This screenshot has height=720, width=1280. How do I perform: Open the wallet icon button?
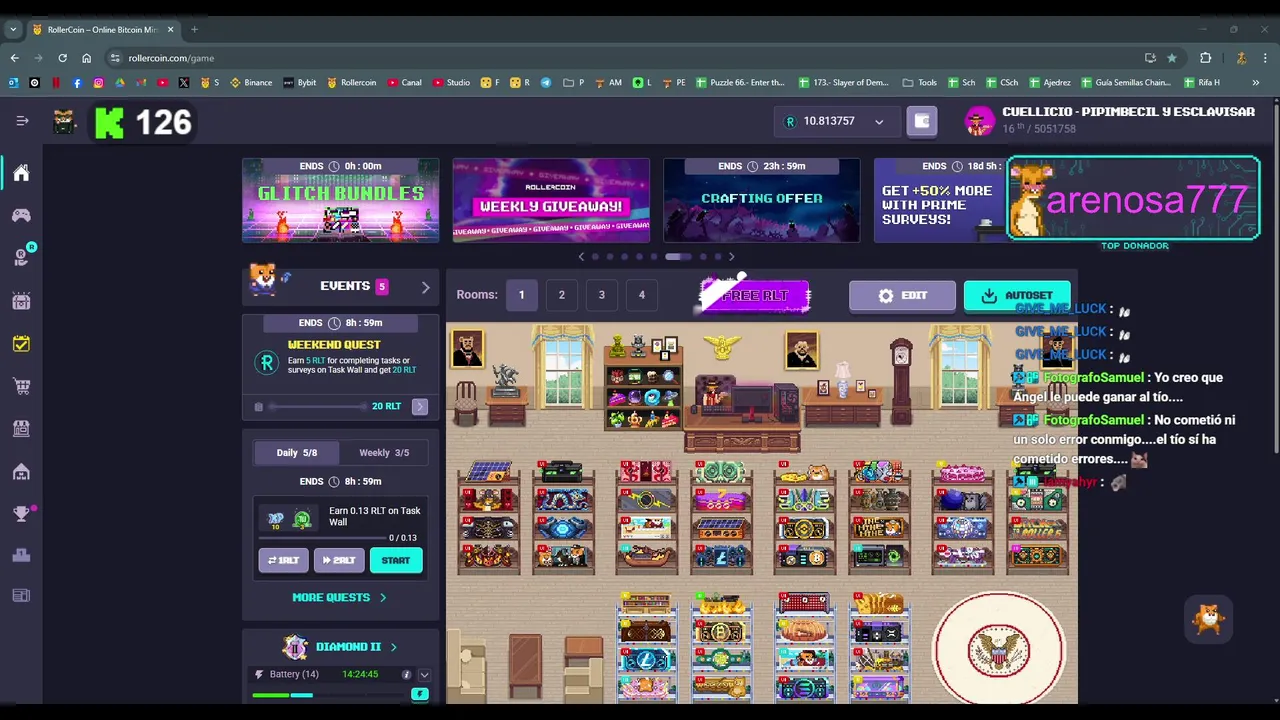(x=922, y=121)
